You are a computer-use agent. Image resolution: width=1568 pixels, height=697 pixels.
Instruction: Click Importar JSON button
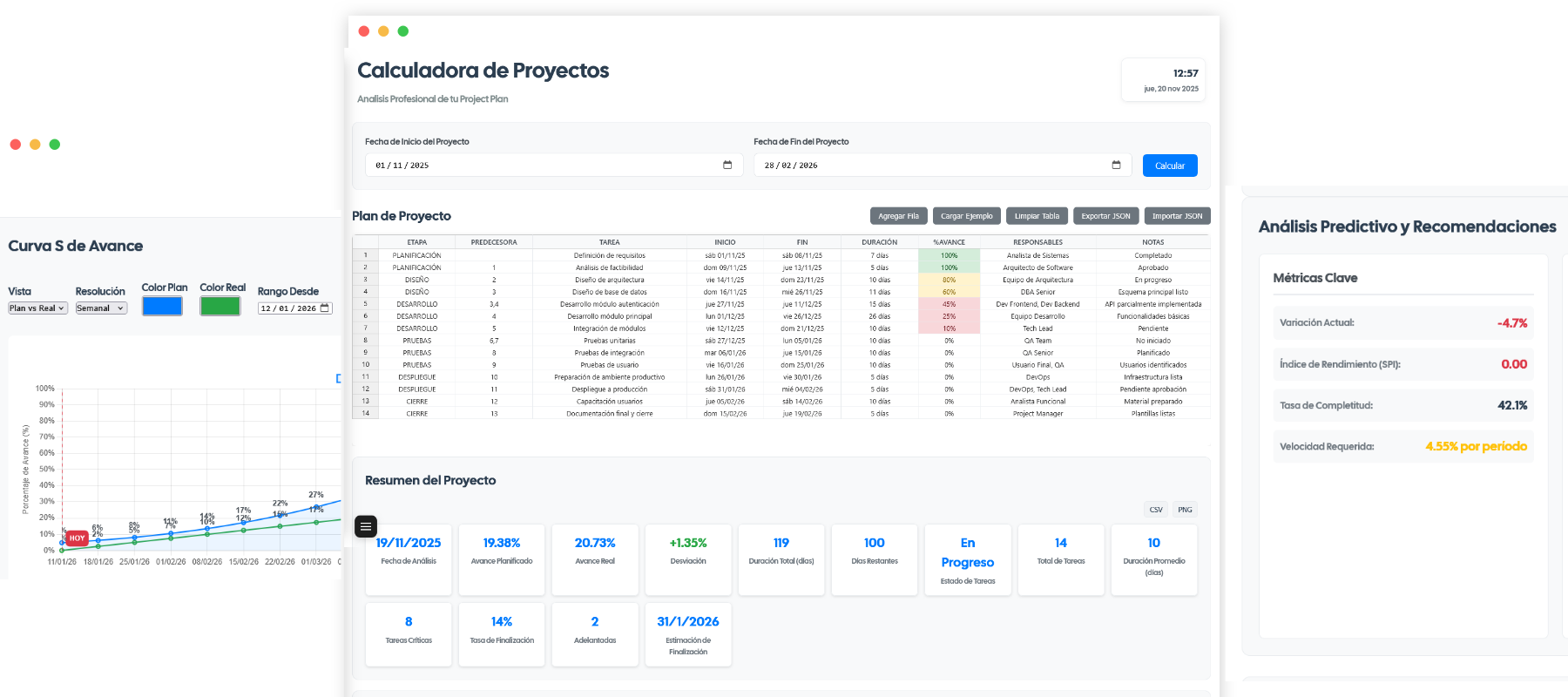(x=1177, y=216)
